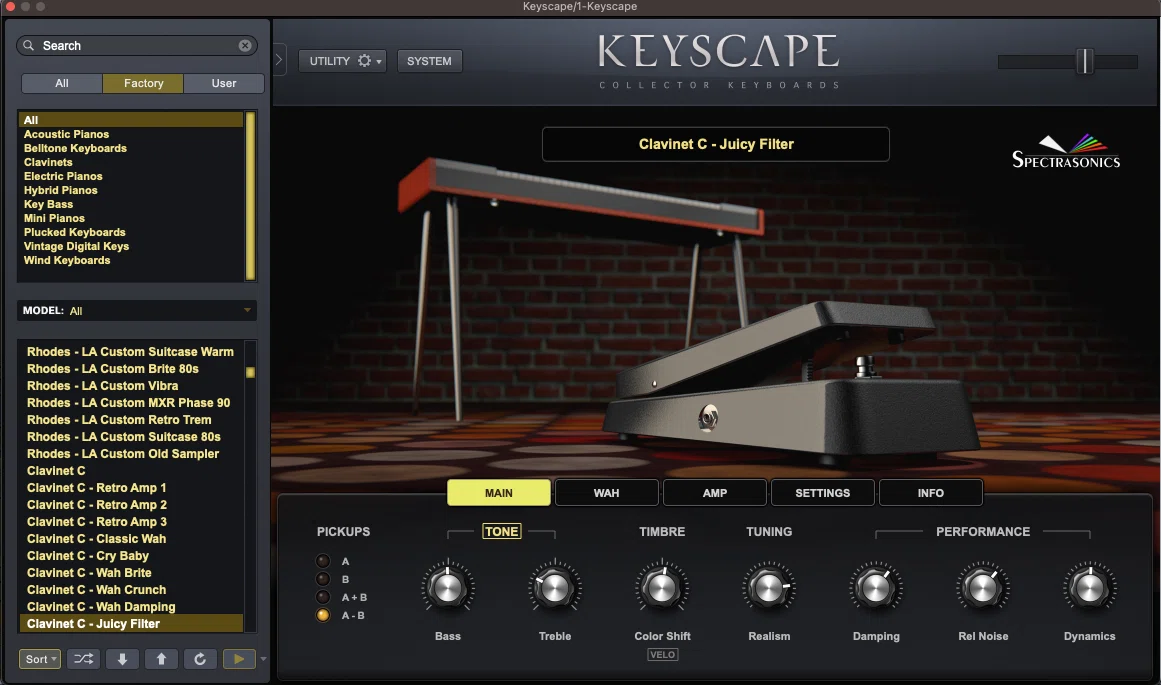The height and width of the screenshot is (685, 1161).
Task: Shuffle presets with the shuffle icon
Action: [x=84, y=658]
